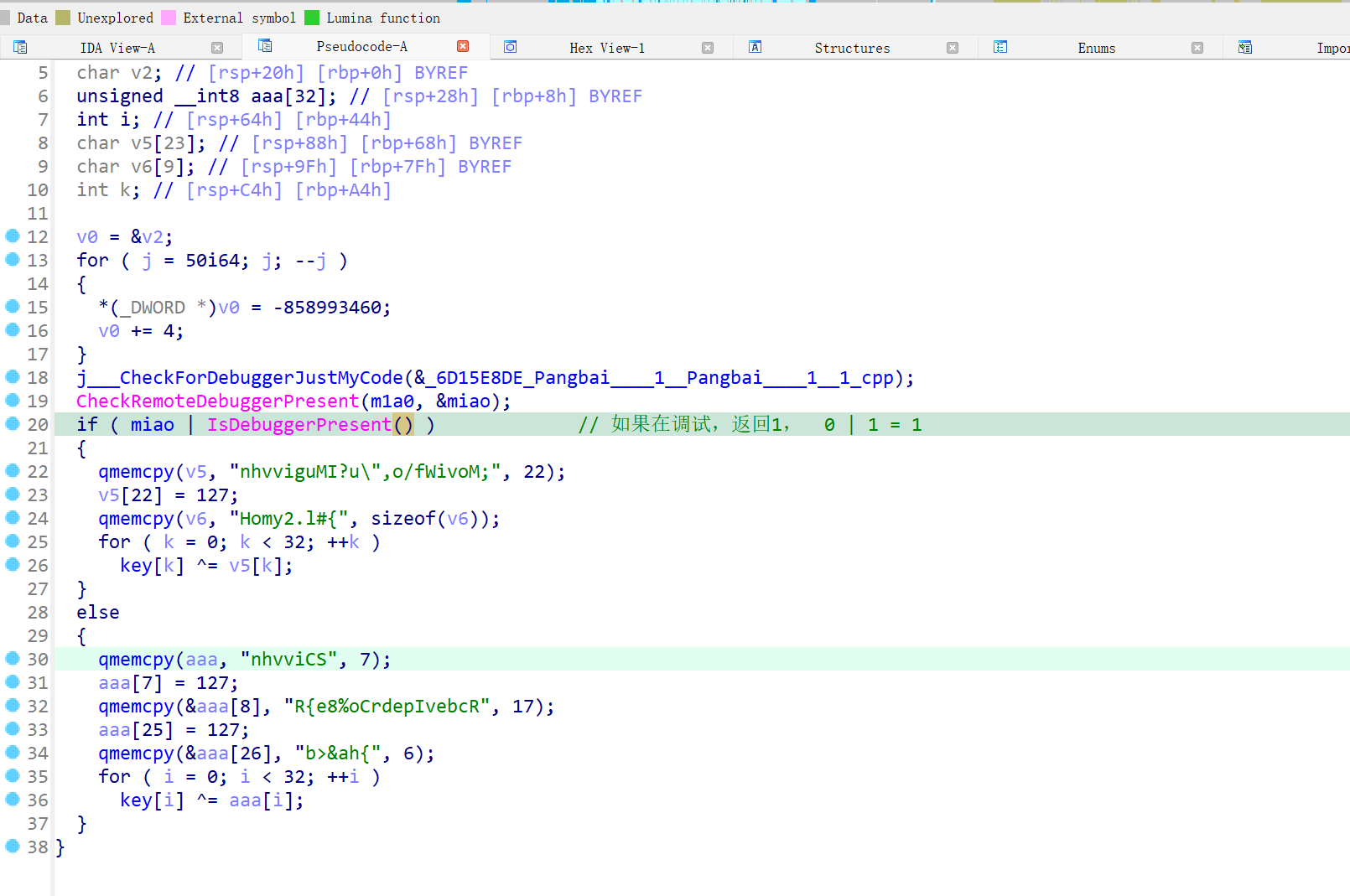Select the string "R{e8%oCrdepIvebcR"
The height and width of the screenshot is (896, 1350).
click(x=387, y=707)
